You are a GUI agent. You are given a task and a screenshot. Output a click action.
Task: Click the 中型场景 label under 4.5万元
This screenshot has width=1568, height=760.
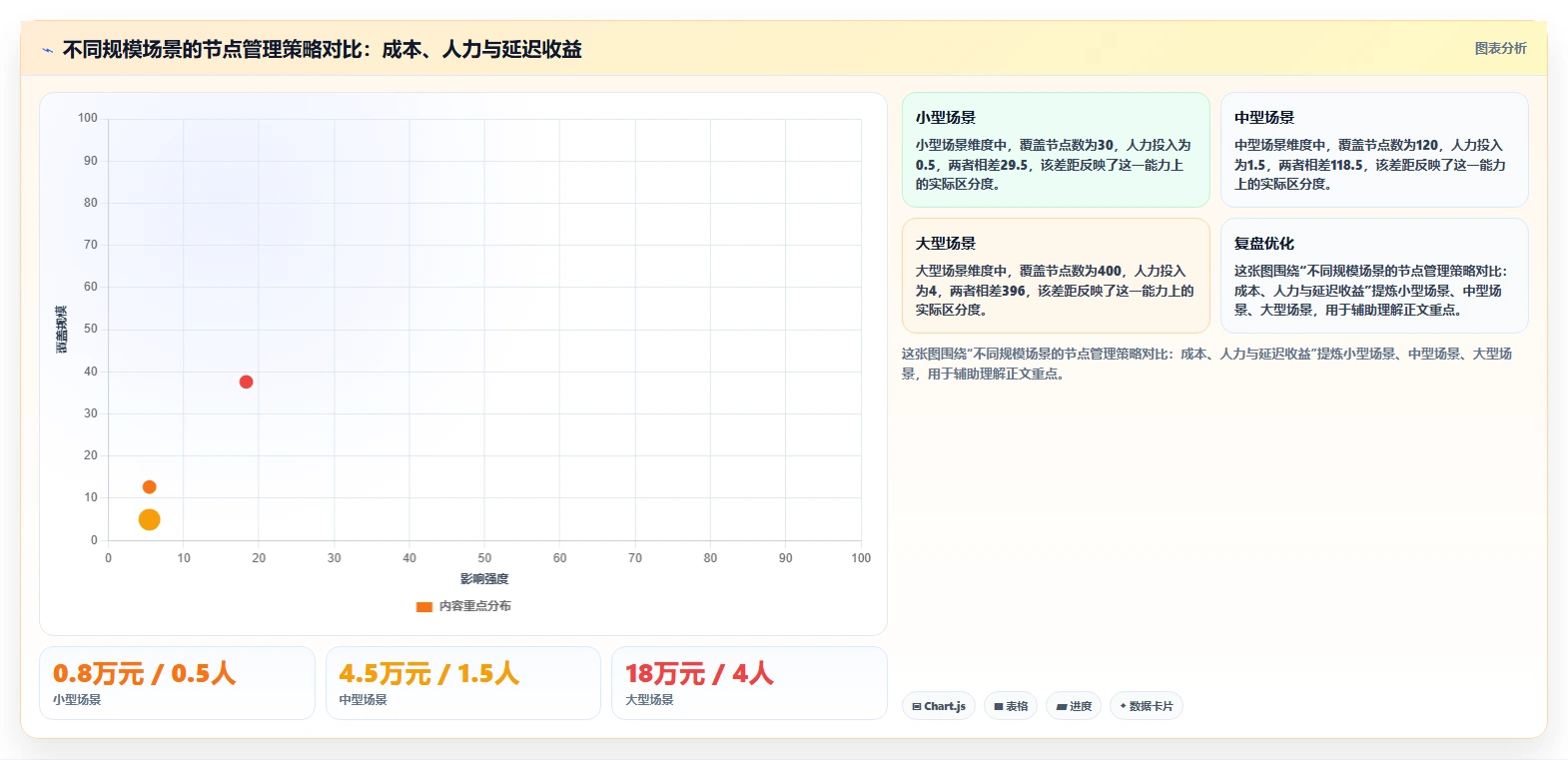(x=363, y=700)
